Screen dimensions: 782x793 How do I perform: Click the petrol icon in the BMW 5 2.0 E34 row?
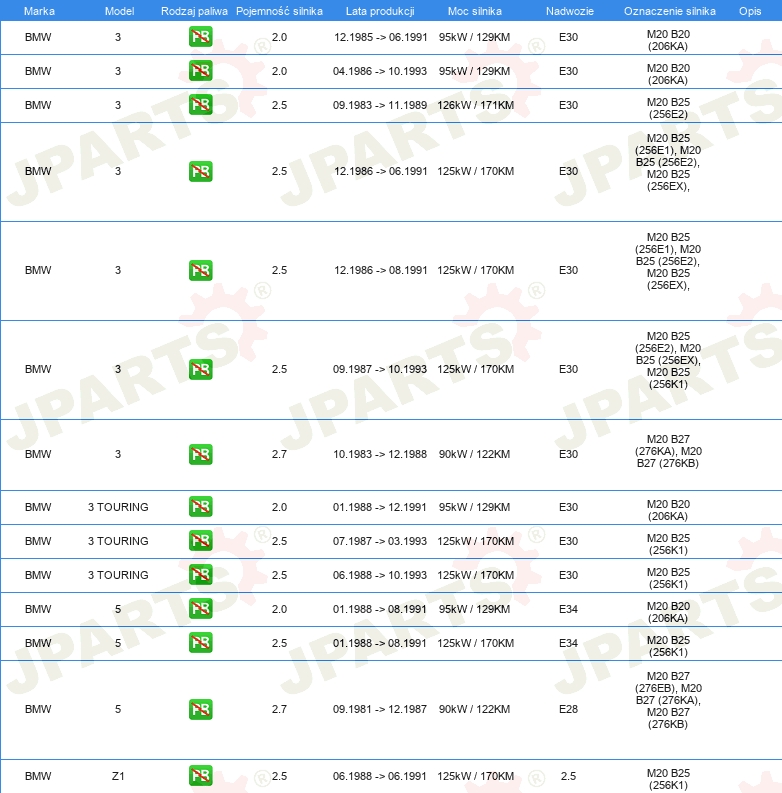(200, 608)
